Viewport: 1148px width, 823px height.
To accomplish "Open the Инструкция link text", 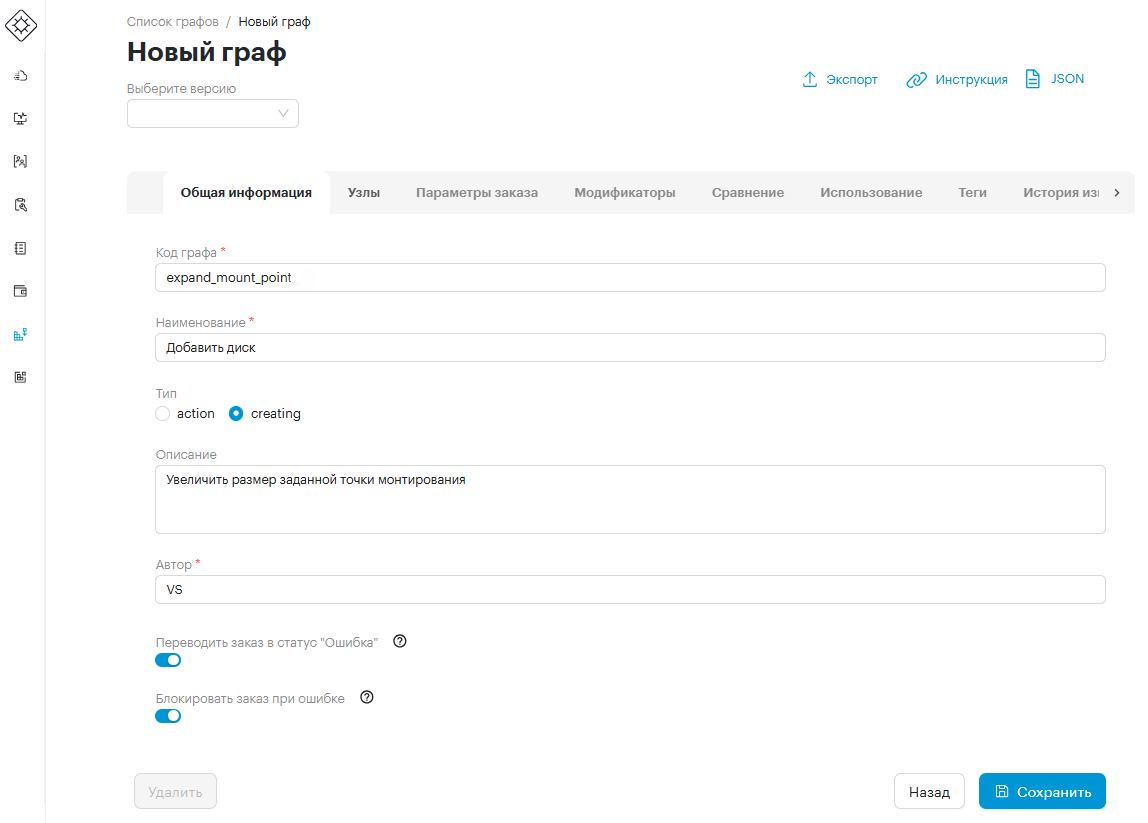I will pos(972,80).
